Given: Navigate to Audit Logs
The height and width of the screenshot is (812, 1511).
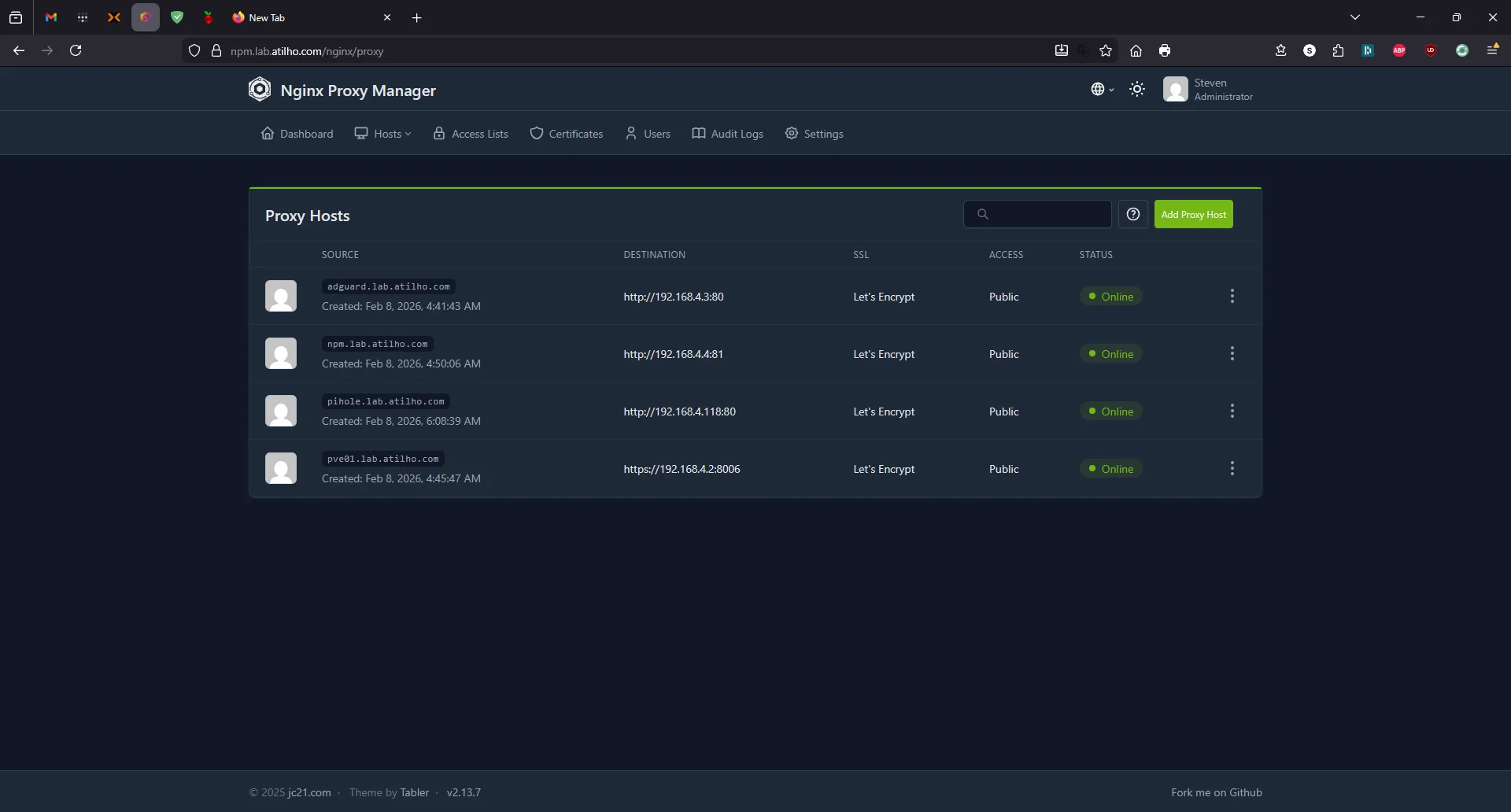Looking at the screenshot, I should coord(728,134).
